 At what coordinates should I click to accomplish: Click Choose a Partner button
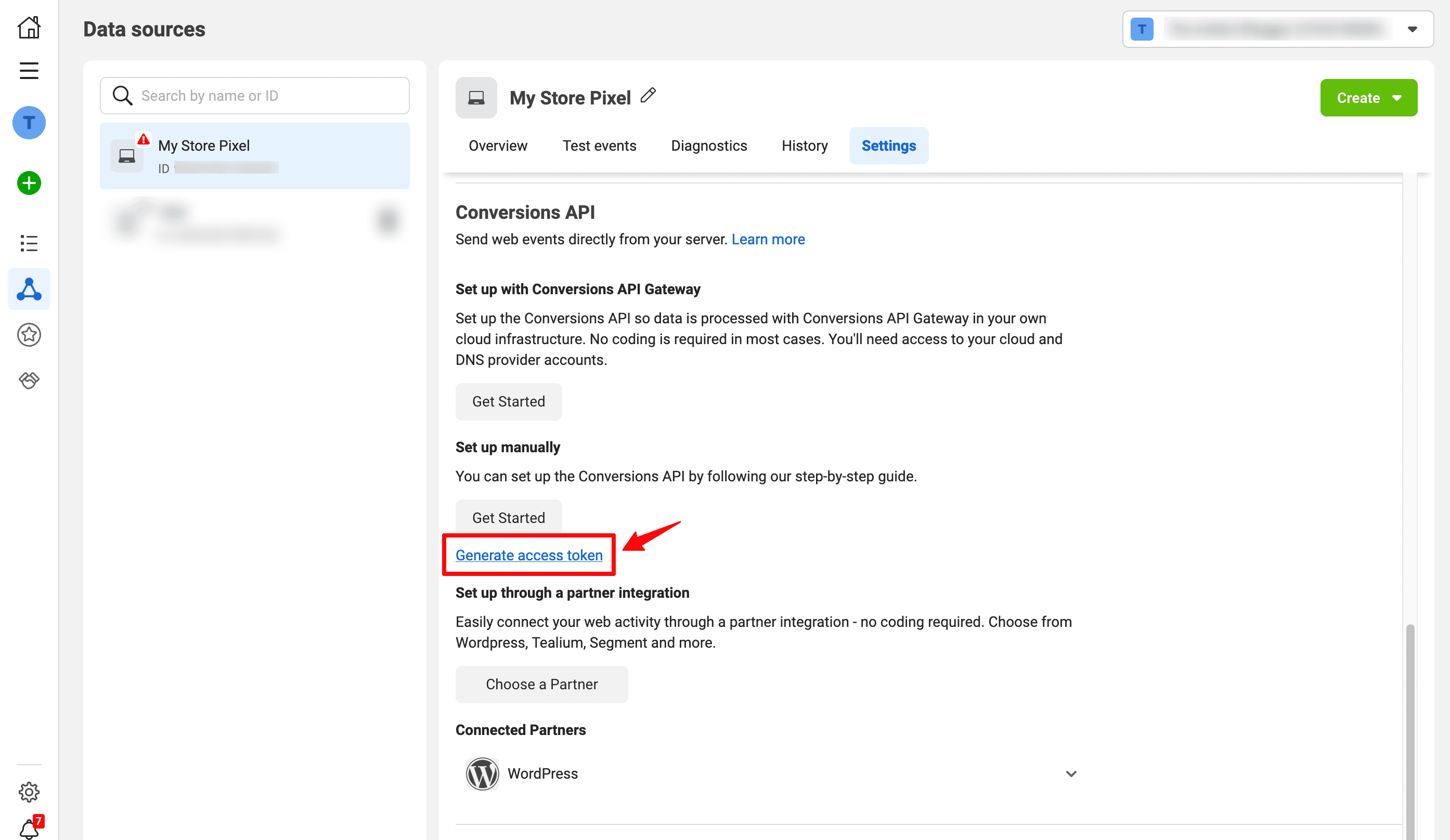(541, 684)
